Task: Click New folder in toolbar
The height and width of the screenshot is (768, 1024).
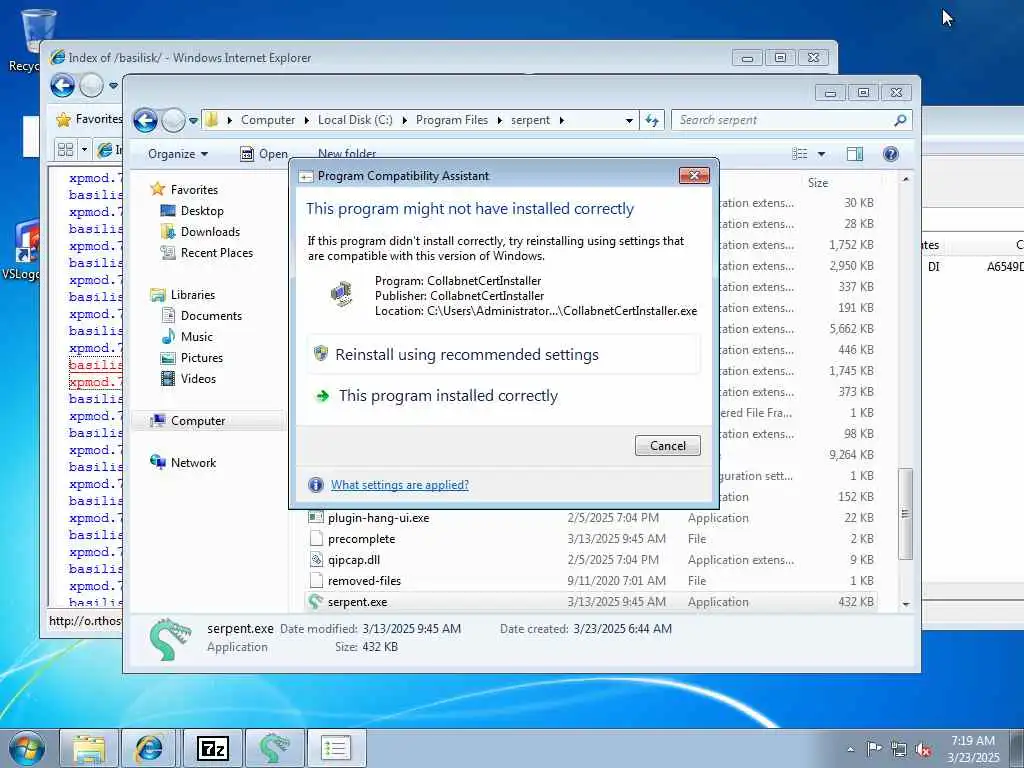Action: point(347,154)
